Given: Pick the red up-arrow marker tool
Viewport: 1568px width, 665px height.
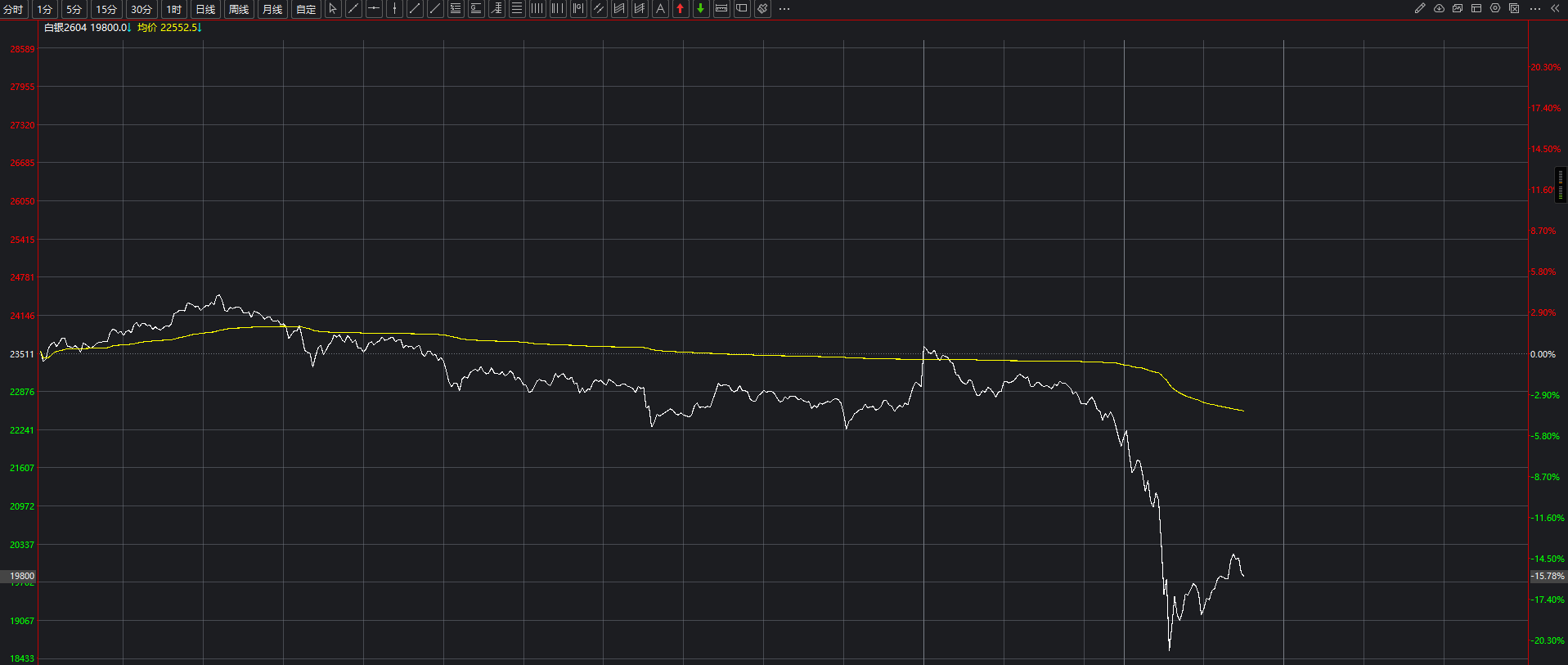Looking at the screenshot, I should point(681,9).
